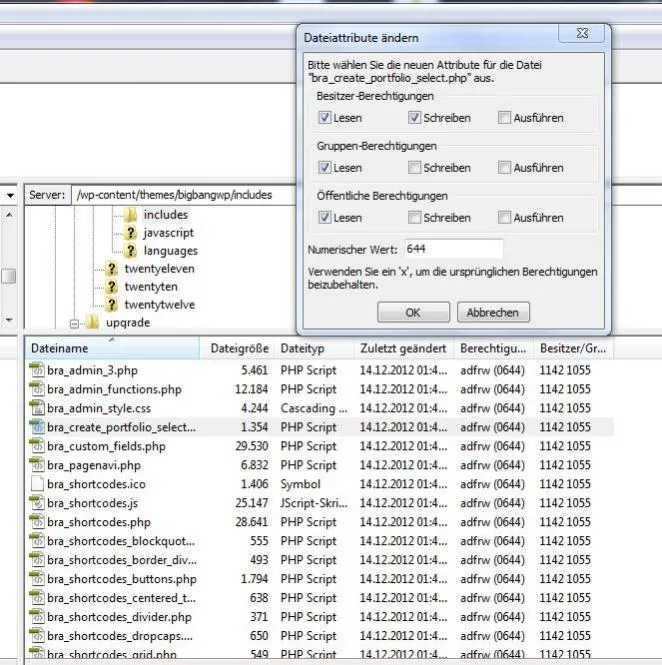Sort files by Zuletzt geändert column
This screenshot has height=665, width=662.
pos(403,349)
